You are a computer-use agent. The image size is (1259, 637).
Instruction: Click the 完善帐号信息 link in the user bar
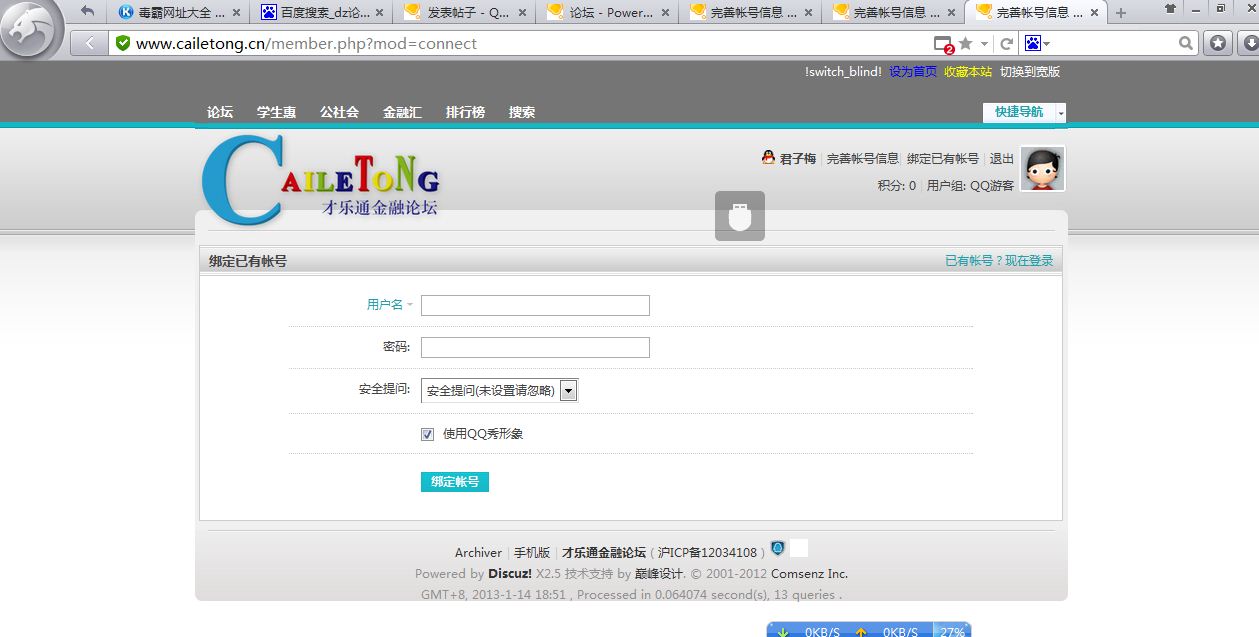tap(863, 159)
